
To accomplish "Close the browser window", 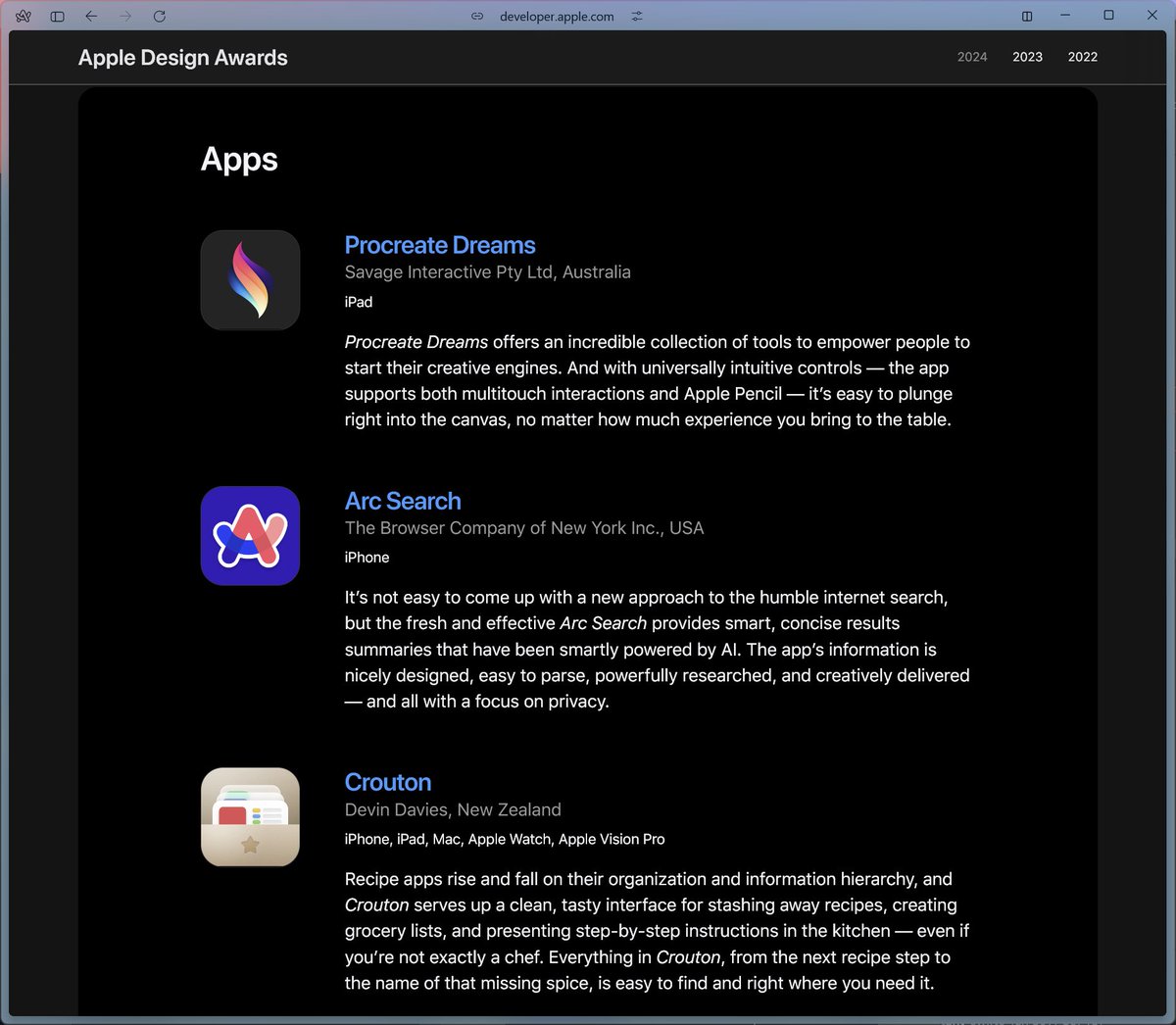I will 1152,16.
